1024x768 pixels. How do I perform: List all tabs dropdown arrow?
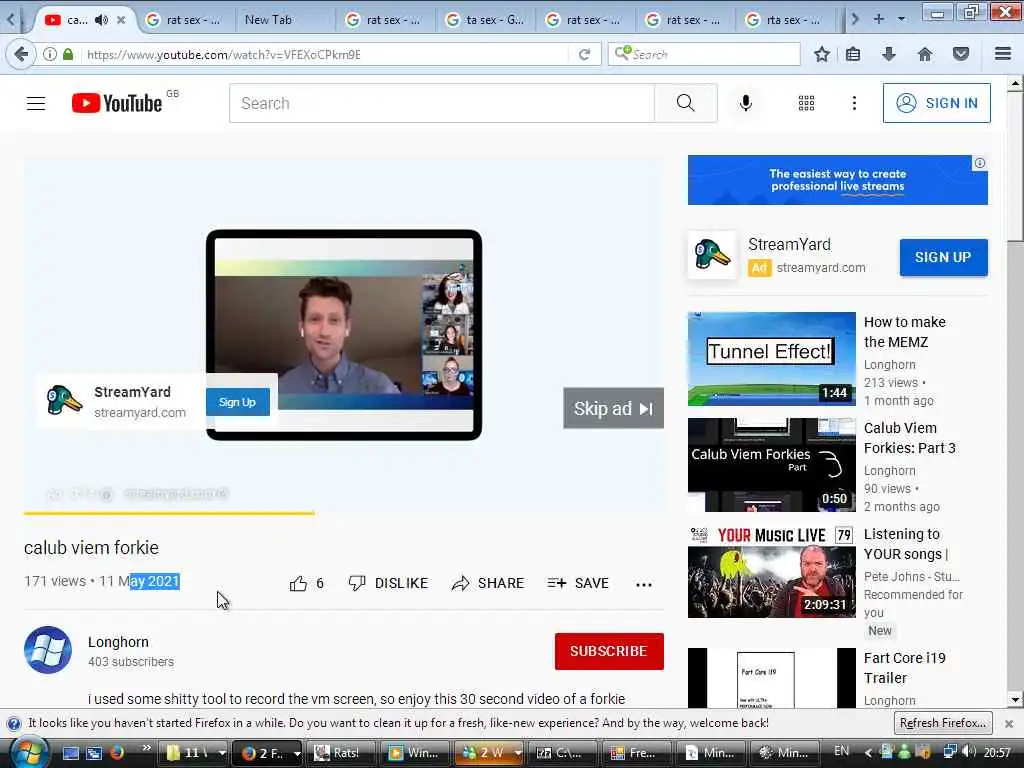coord(902,19)
